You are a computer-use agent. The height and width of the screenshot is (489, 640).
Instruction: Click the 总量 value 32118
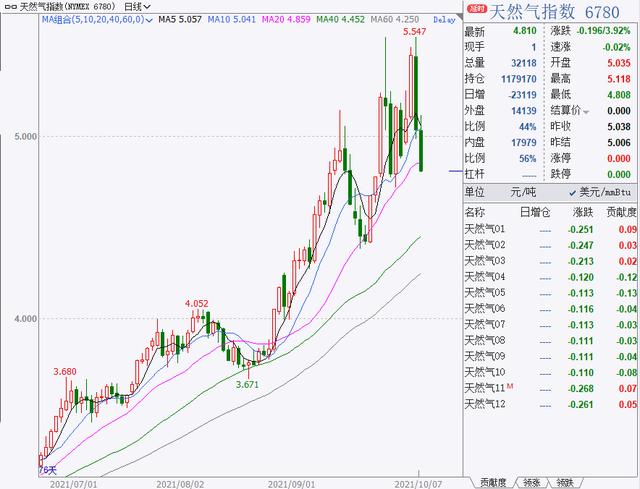click(x=524, y=63)
